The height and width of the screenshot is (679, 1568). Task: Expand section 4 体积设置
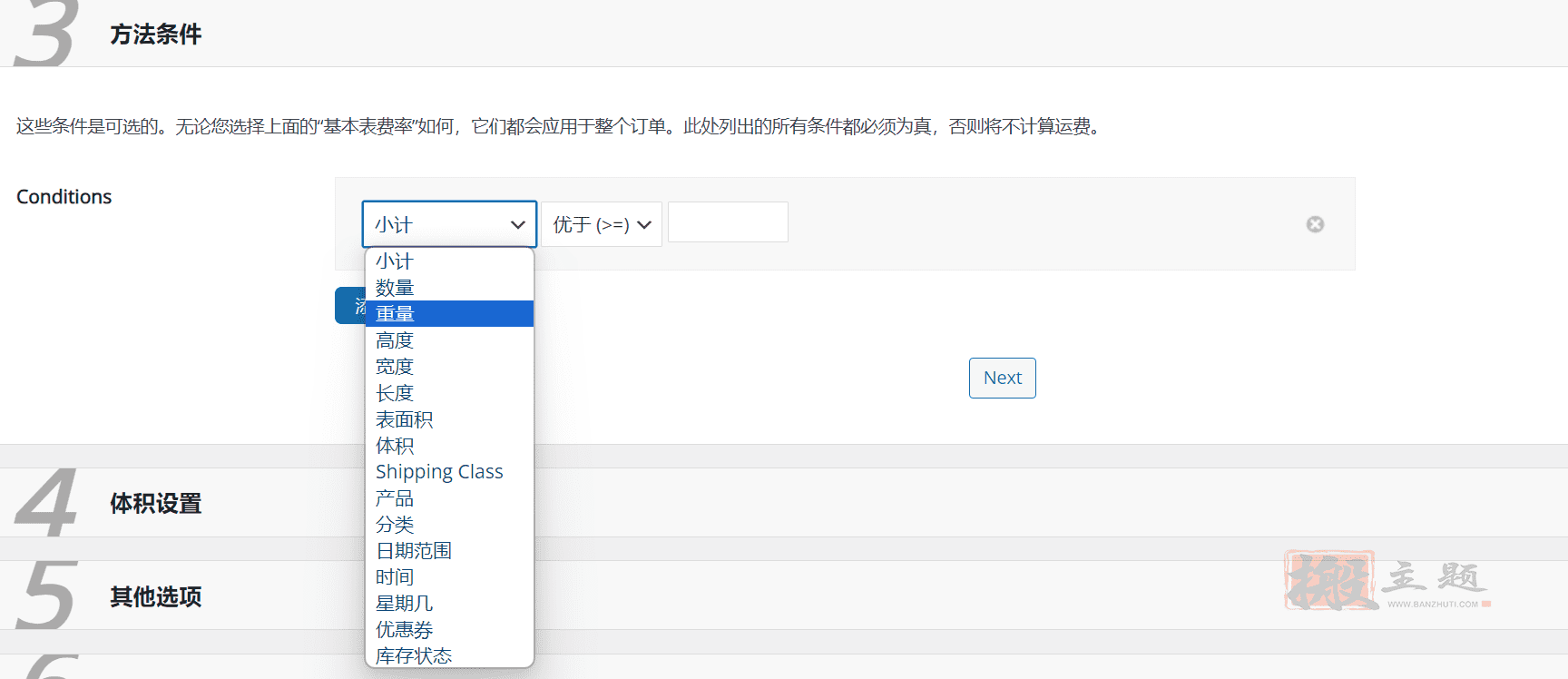(784, 502)
